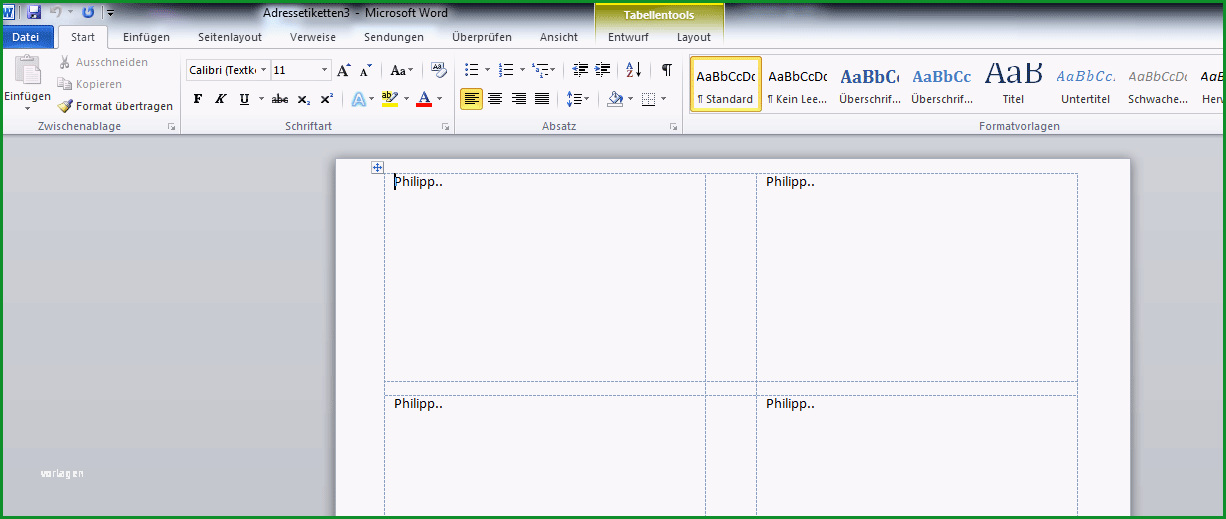This screenshot has height=519, width=1226.
Task: Toggle bold (F) formatting
Action: click(x=197, y=99)
